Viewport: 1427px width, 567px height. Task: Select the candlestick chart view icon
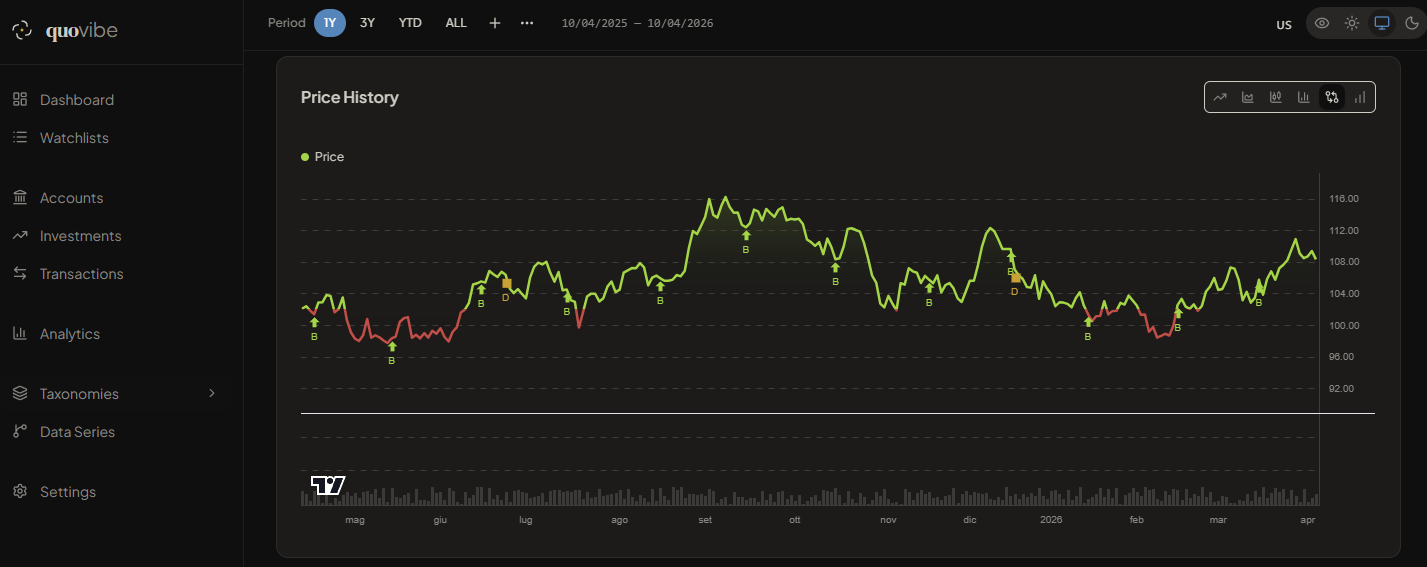[x=1276, y=97]
